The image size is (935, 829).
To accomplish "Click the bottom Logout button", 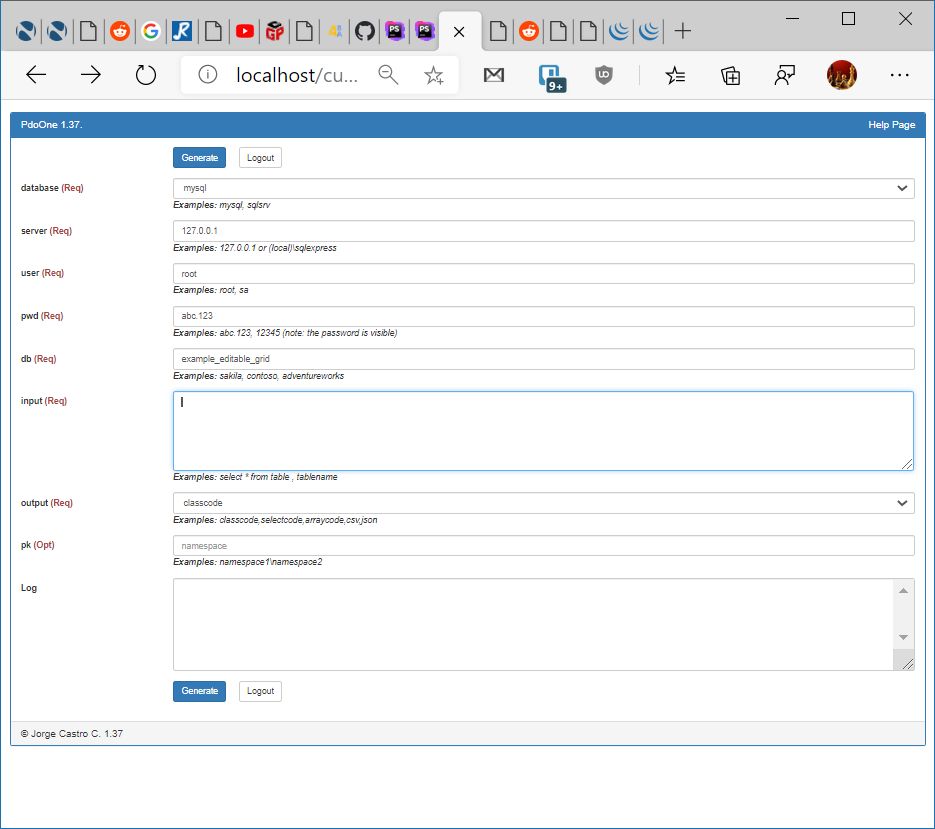I will coord(260,691).
